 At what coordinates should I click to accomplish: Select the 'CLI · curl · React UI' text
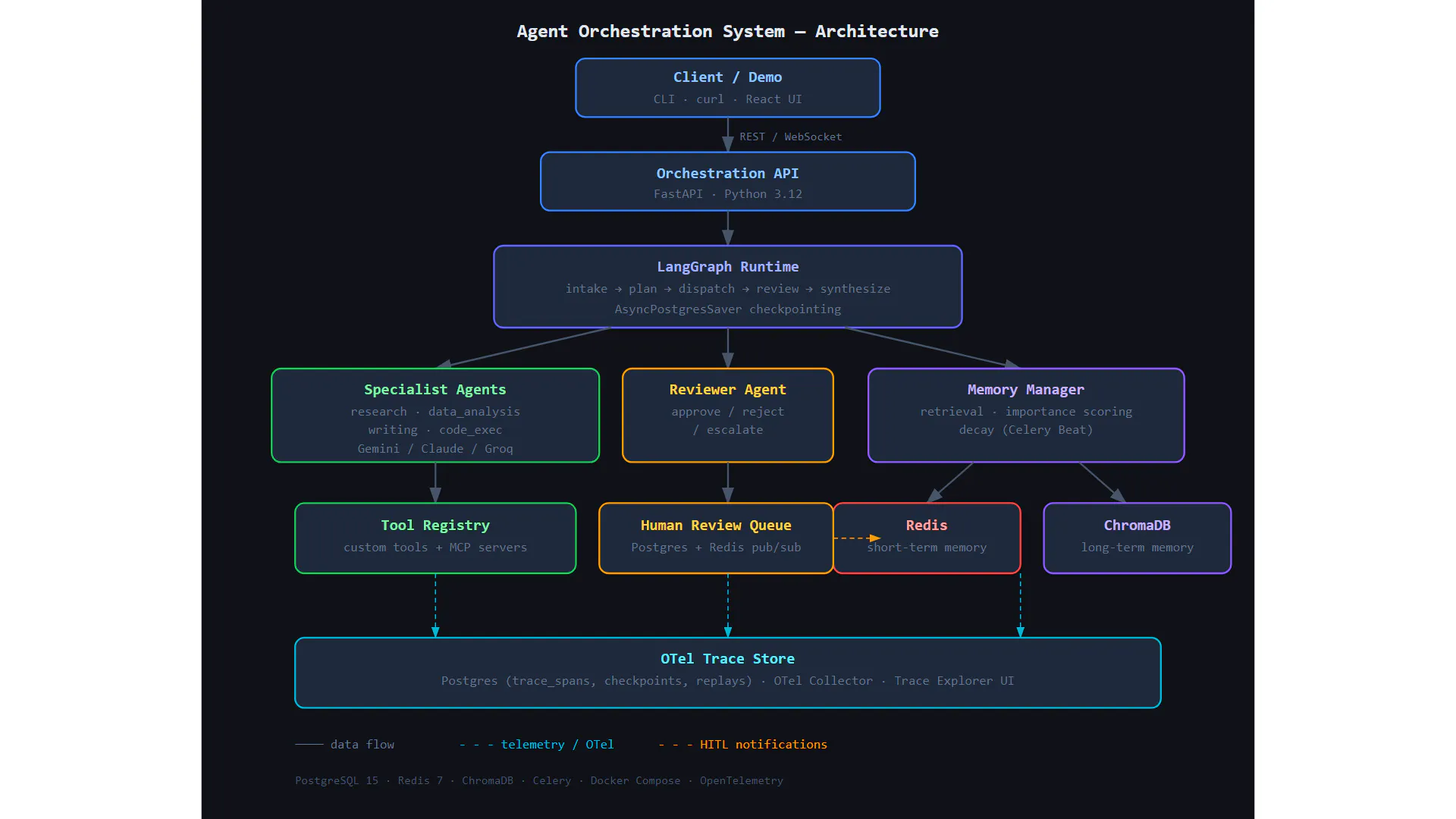[x=727, y=99]
